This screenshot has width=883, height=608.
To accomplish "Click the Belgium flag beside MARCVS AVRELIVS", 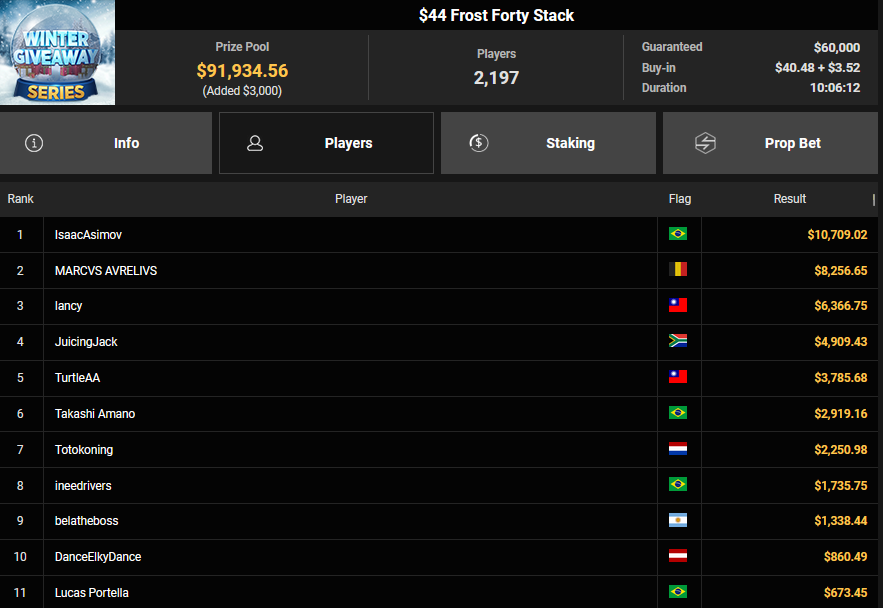I will click(678, 270).
